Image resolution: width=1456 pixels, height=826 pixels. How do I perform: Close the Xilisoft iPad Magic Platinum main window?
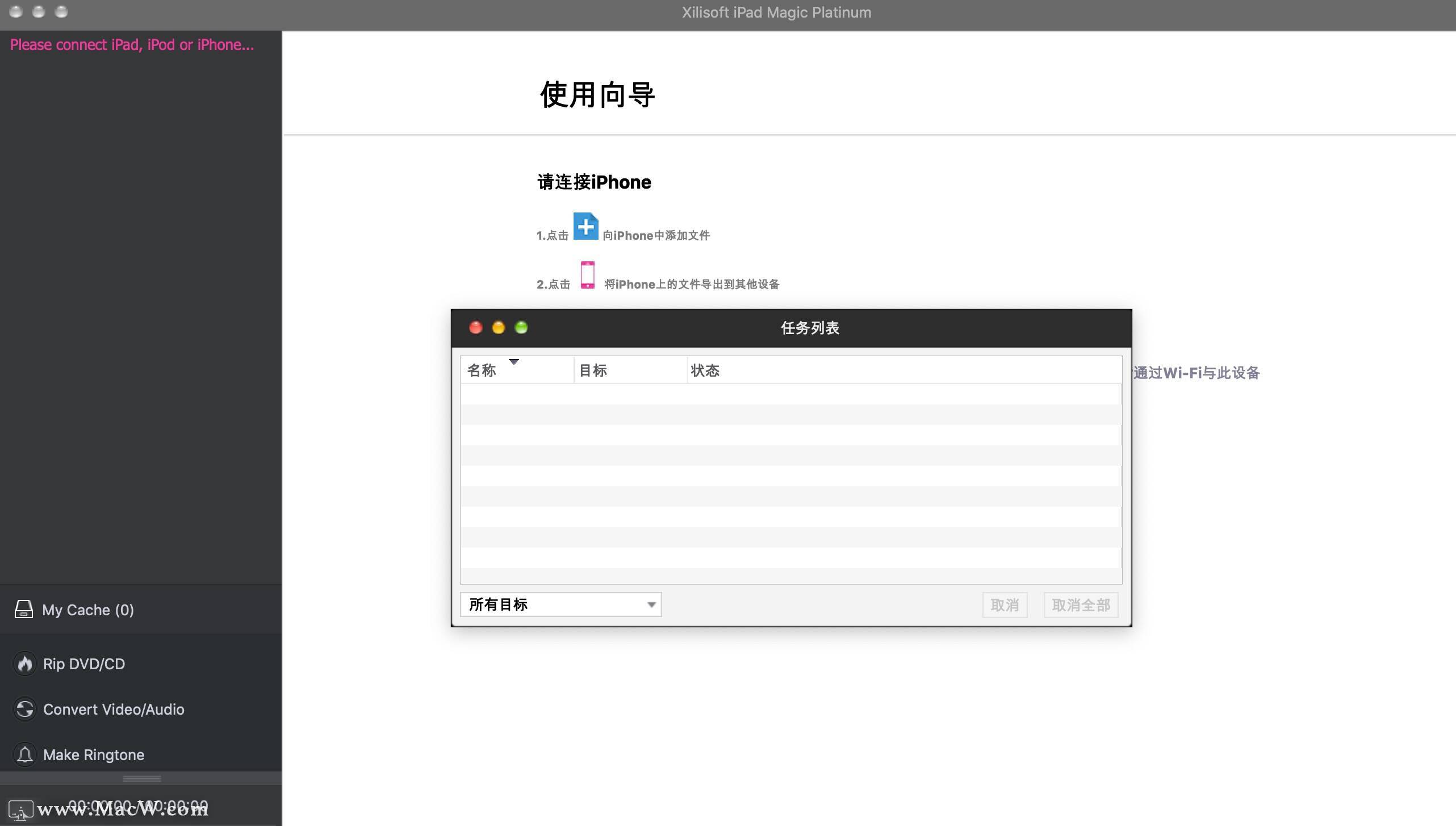(16, 11)
